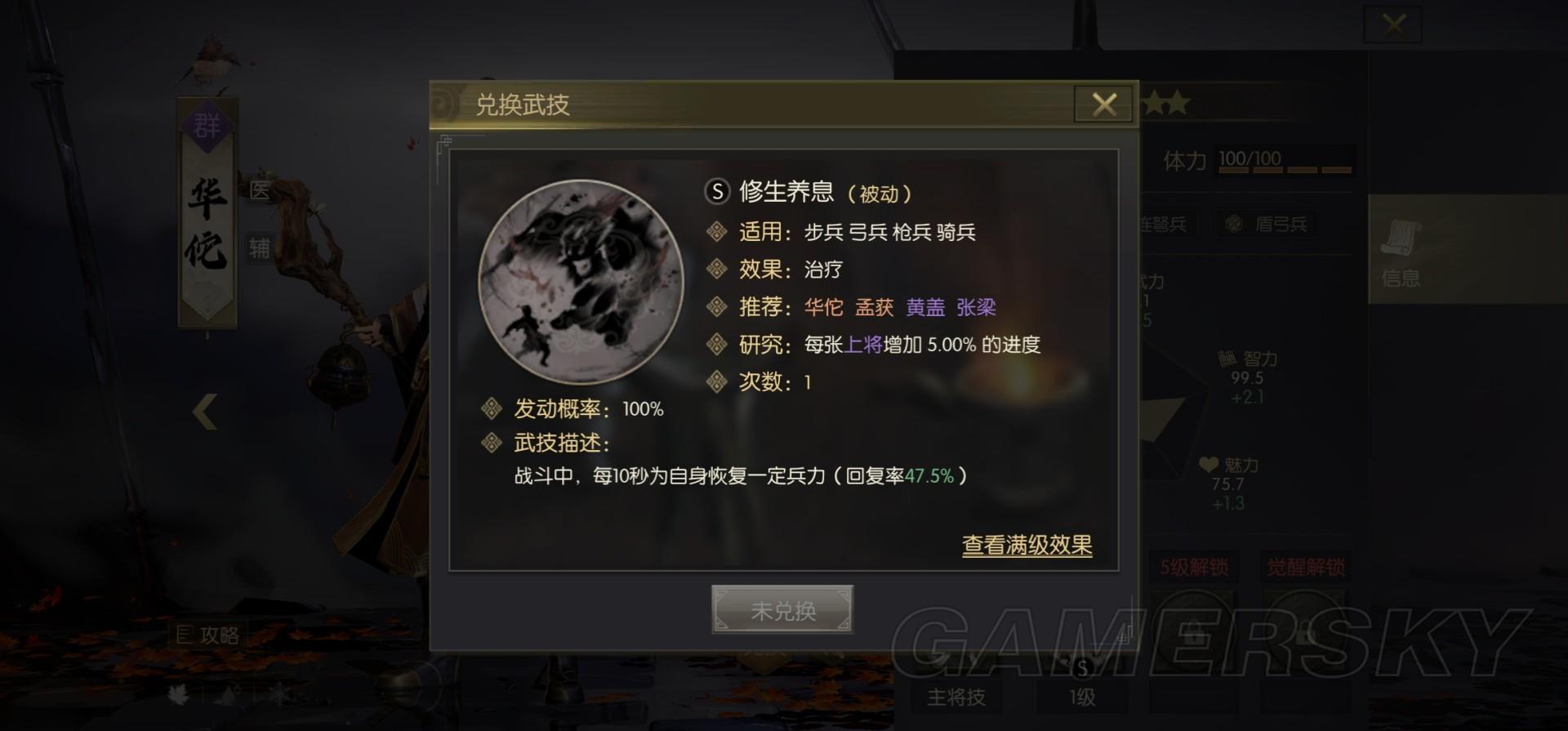Open the 主将技 skill slot

tap(955, 696)
